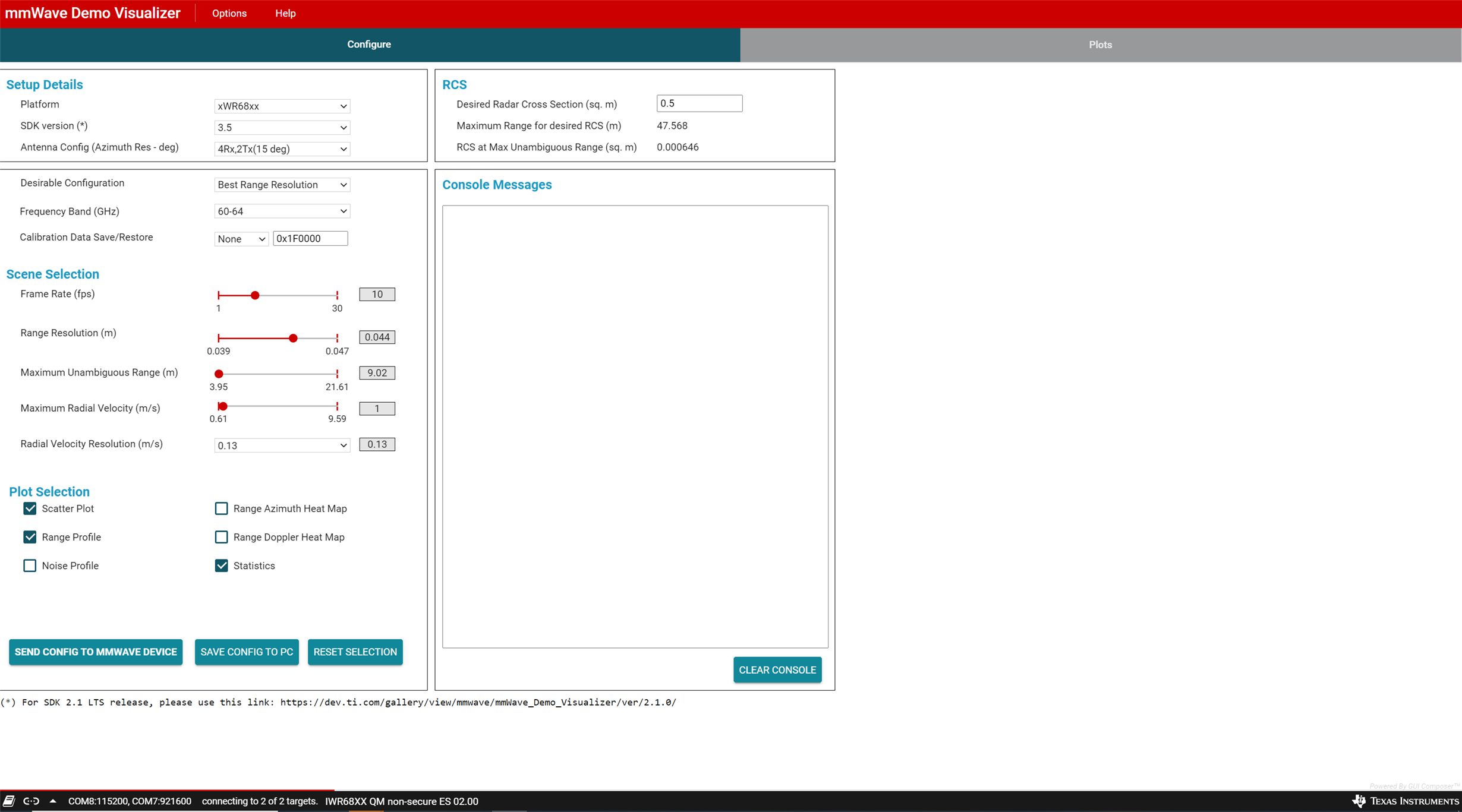Toggle the Scatter Plot checkbox
This screenshot has width=1462, height=812.
(30, 508)
